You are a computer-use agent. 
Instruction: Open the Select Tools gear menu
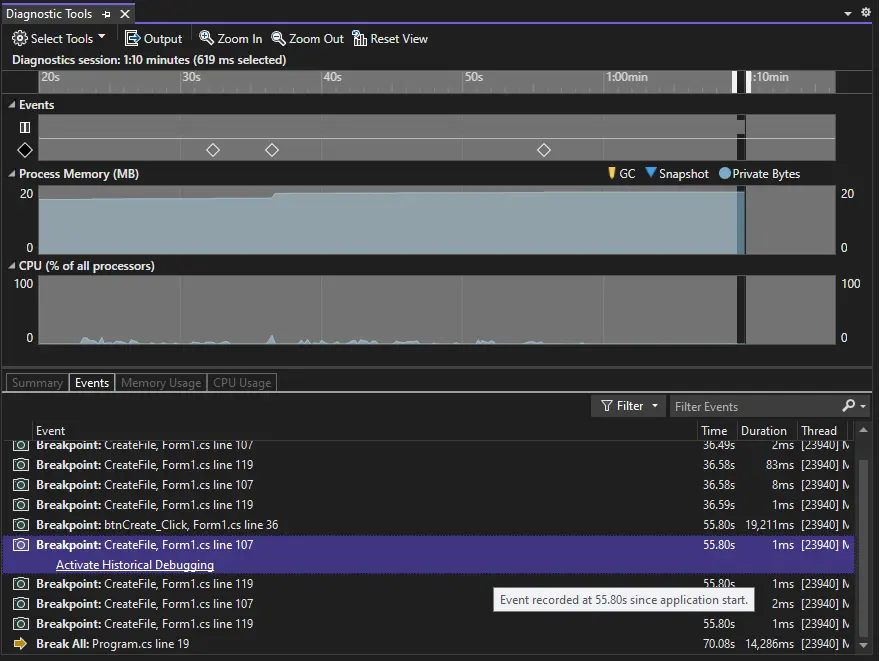point(58,39)
